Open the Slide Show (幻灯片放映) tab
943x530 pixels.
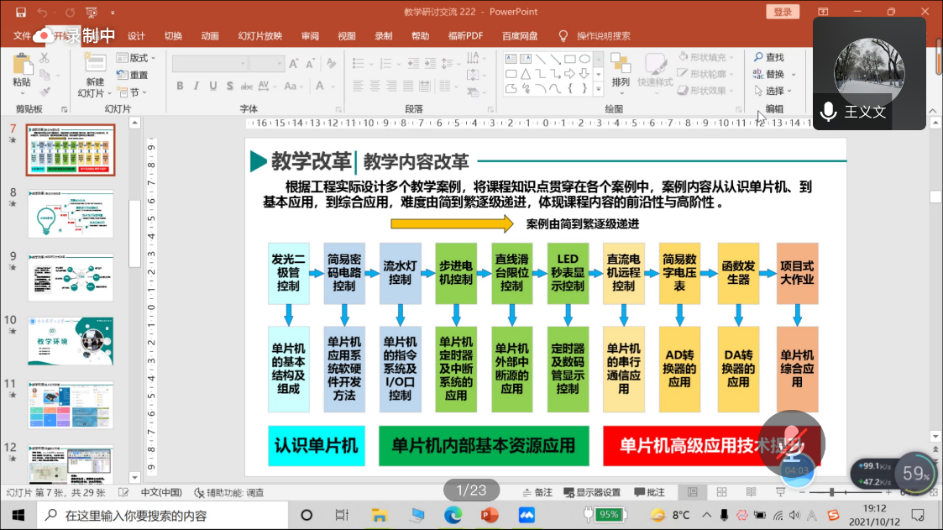click(x=259, y=35)
